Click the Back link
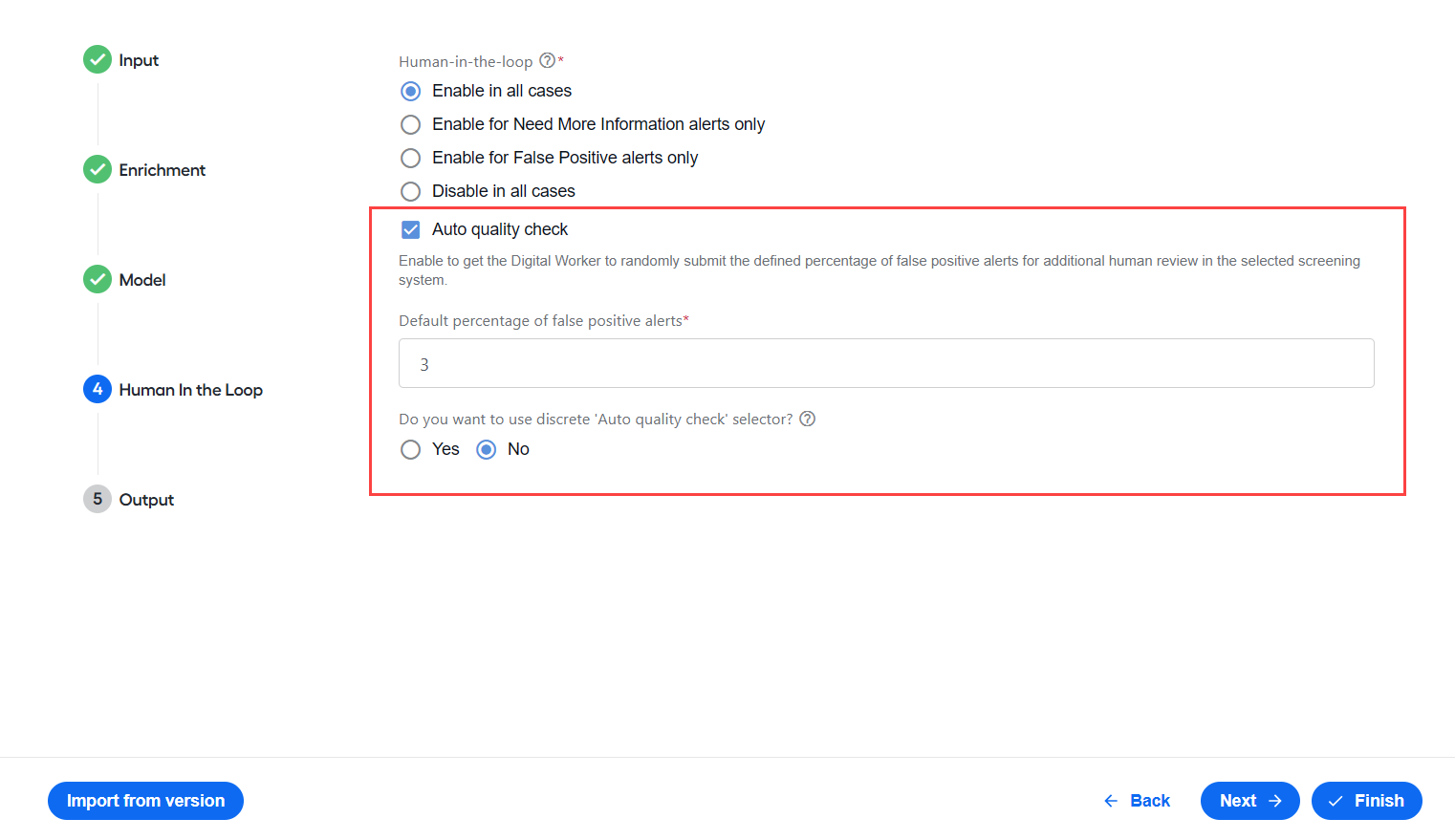The width and height of the screenshot is (1455, 840). [1137, 801]
